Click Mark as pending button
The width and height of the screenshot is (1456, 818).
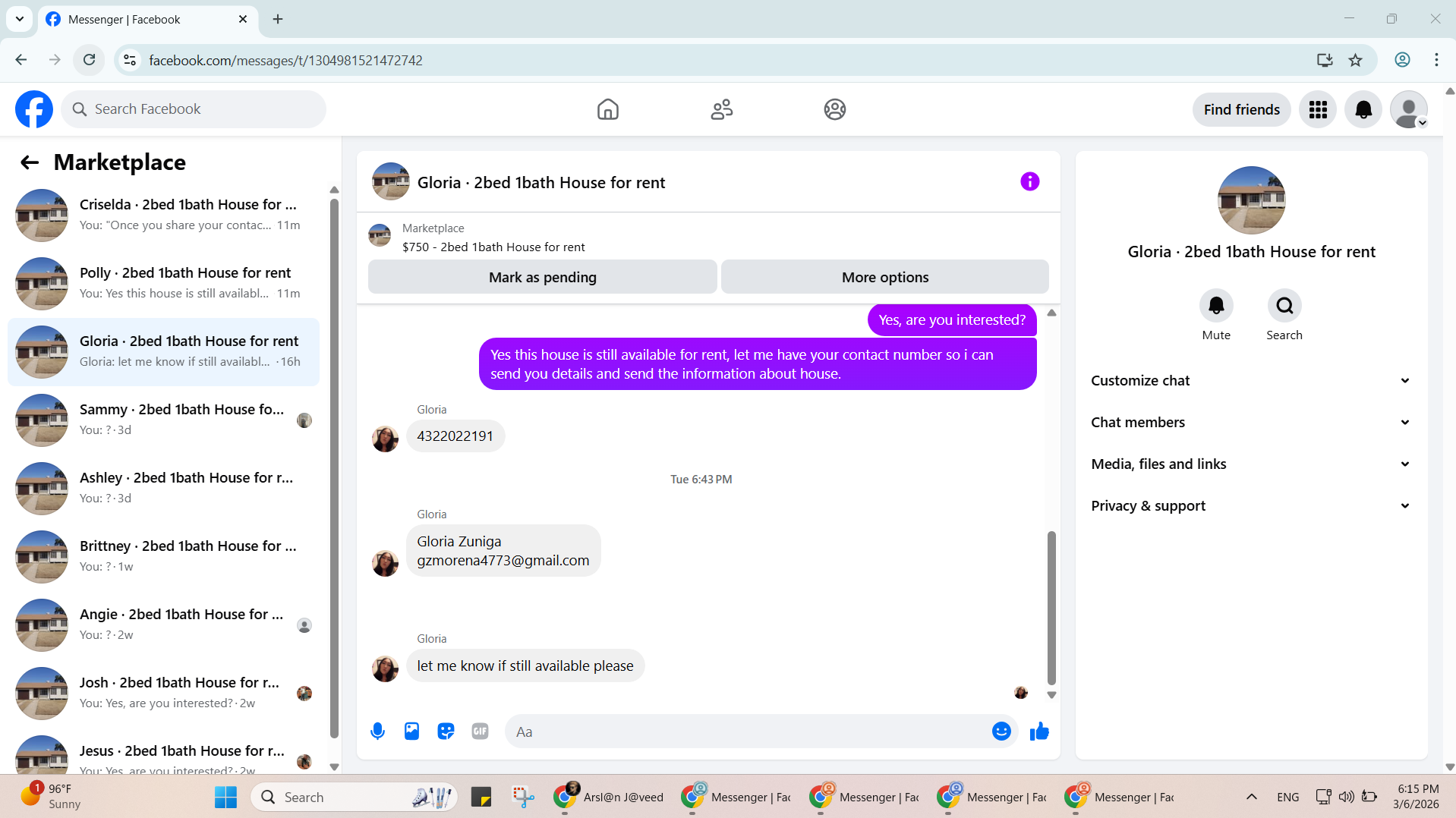click(x=542, y=277)
